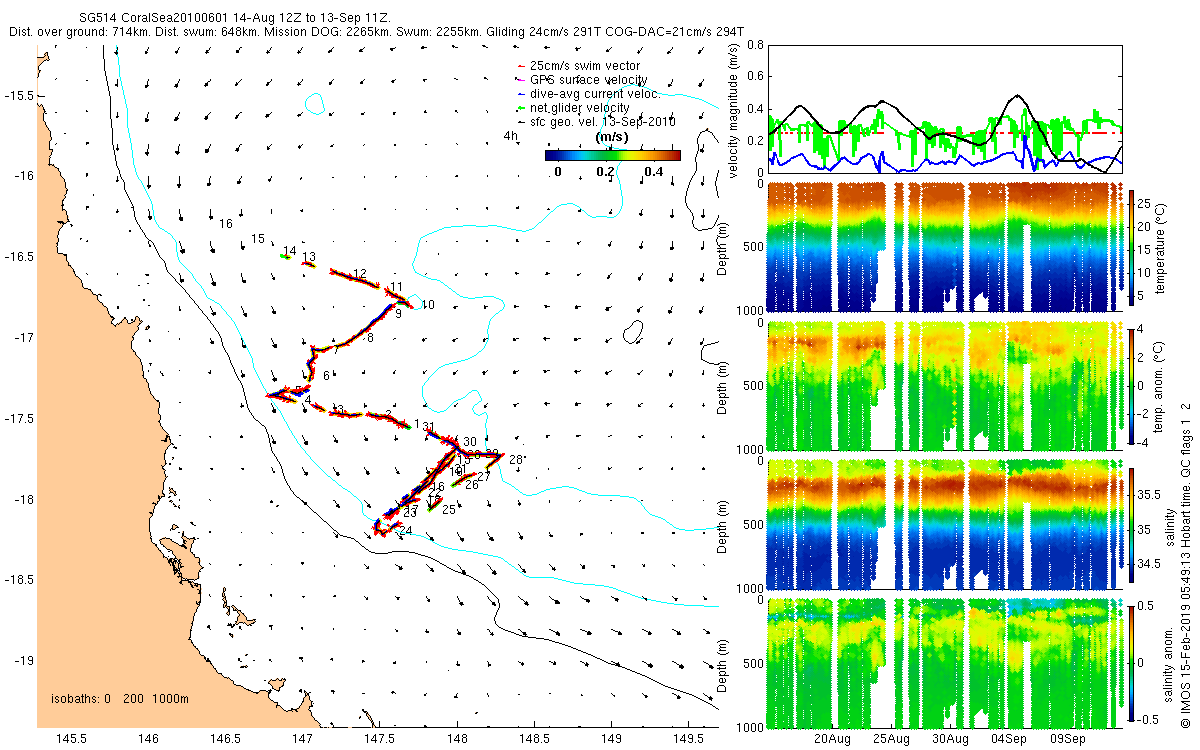1200x750 pixels.
Task: Click latitude tick label -15.5
Action: 21,95
